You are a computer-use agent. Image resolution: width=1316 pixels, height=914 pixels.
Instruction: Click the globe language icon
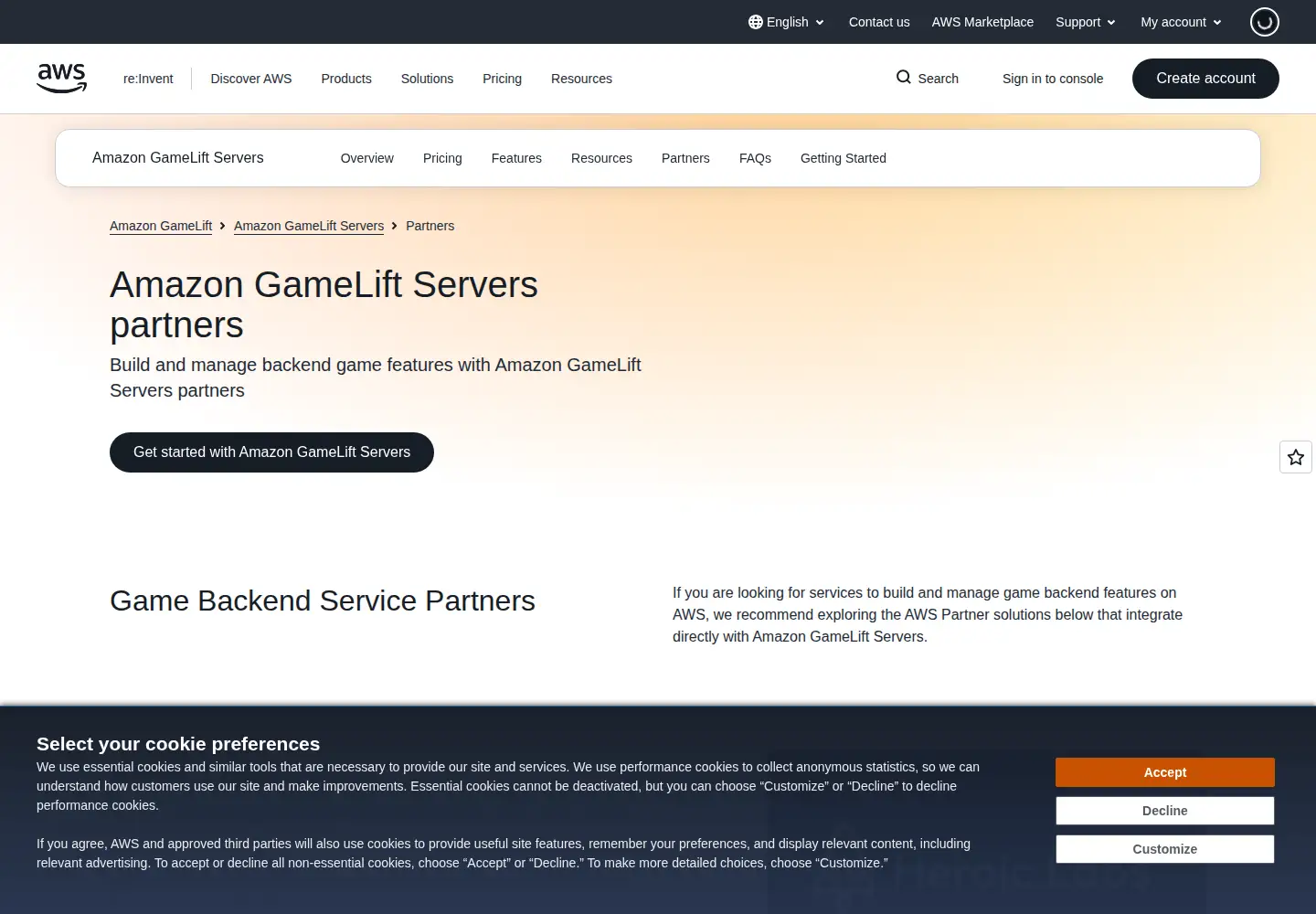coord(756,22)
